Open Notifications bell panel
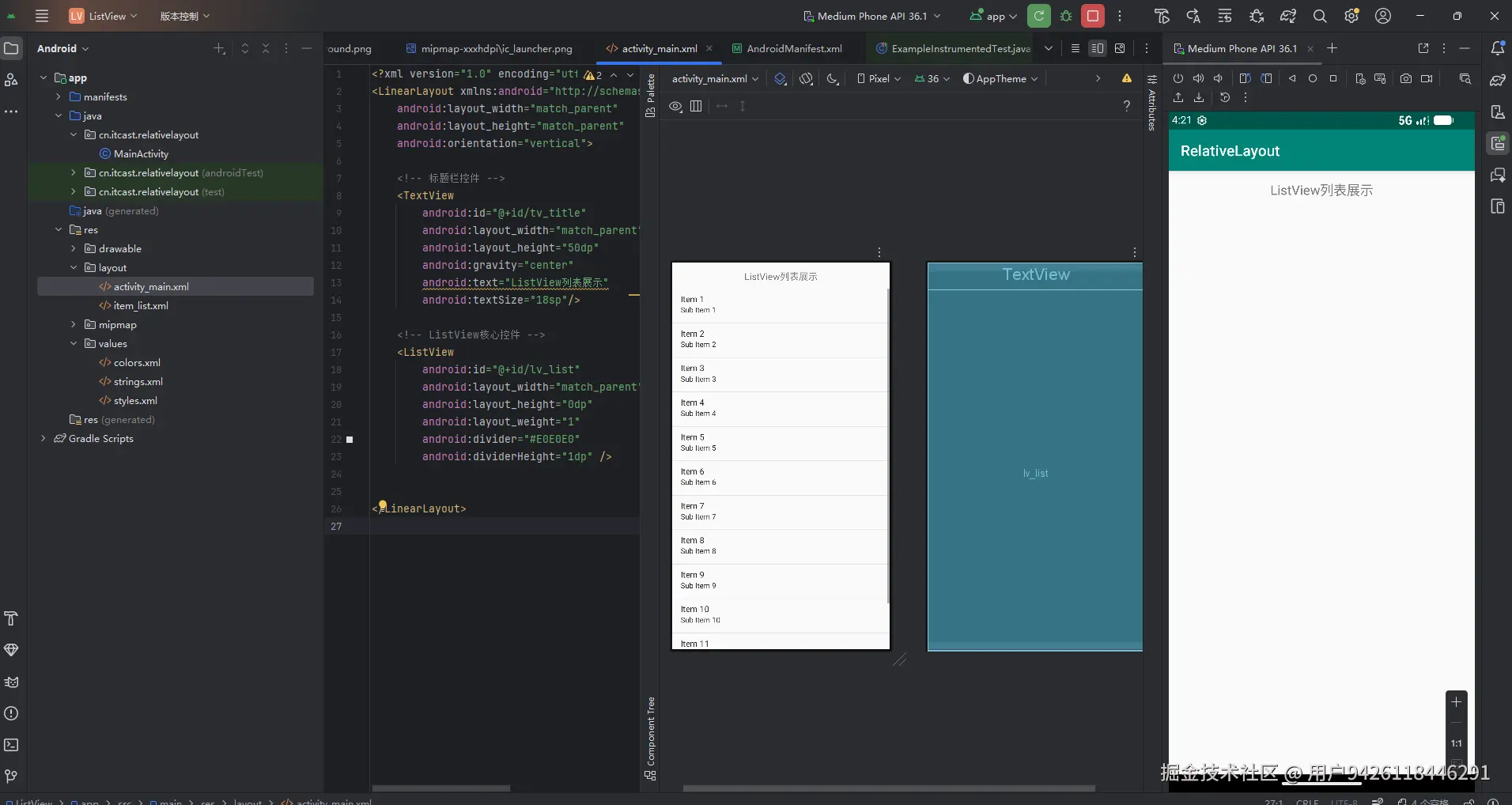 pos(1497,48)
